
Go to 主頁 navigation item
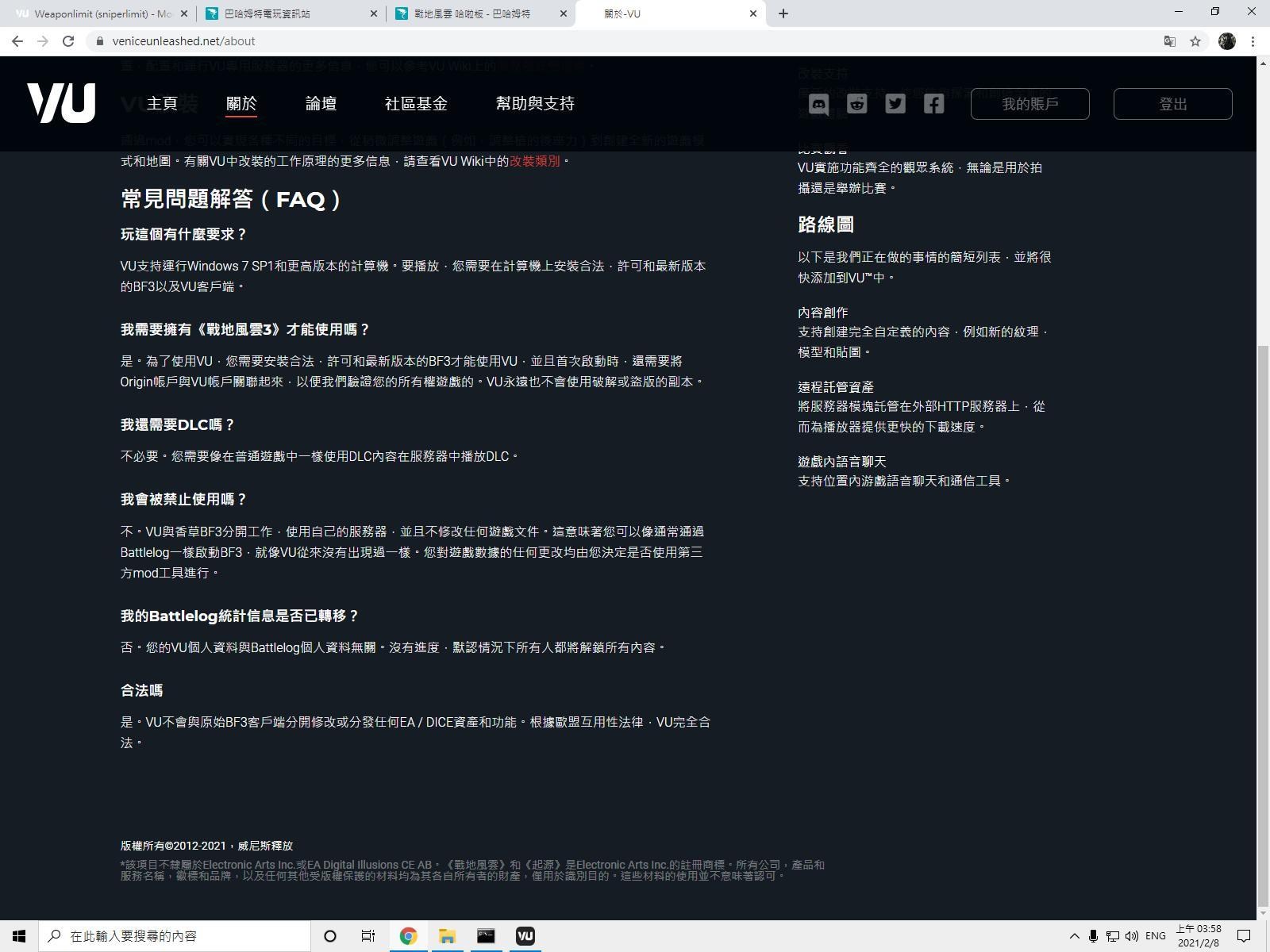coord(162,104)
